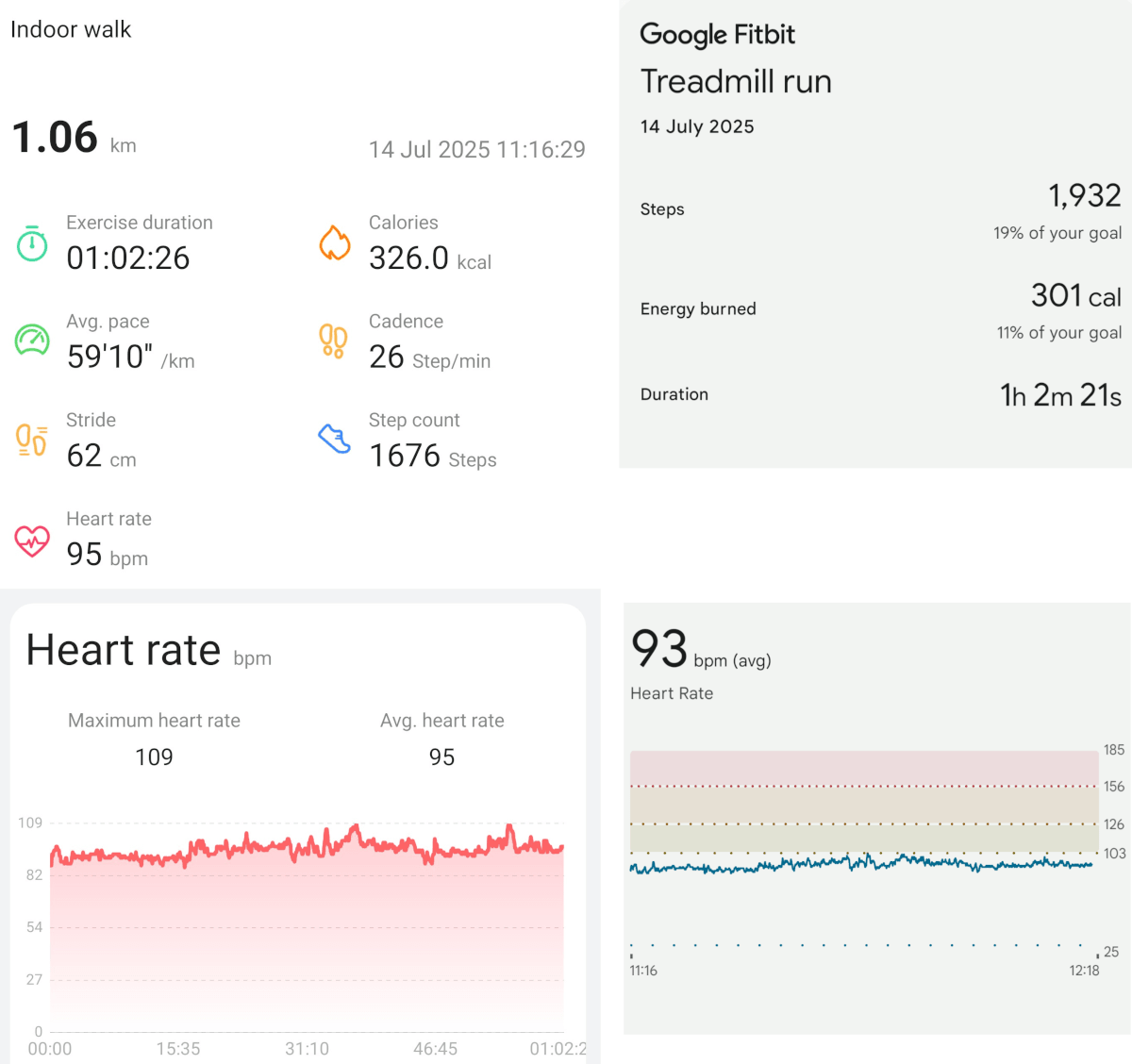The width and height of the screenshot is (1132, 1064).
Task: Select the Treadmill run heading
Action: pos(736,82)
